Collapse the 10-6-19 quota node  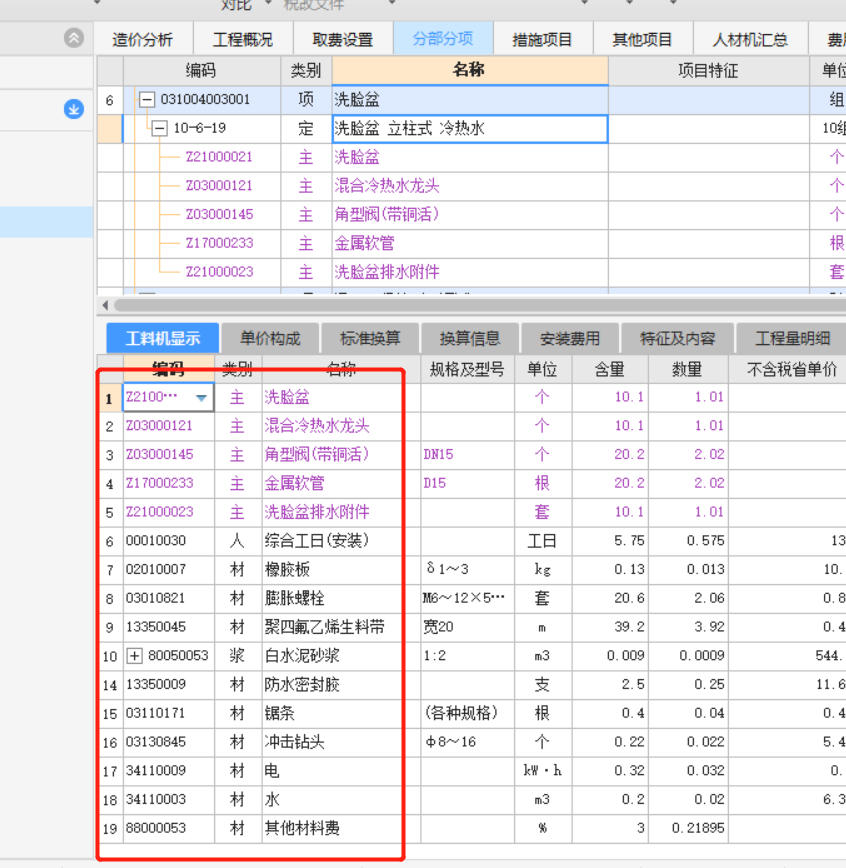coord(159,128)
